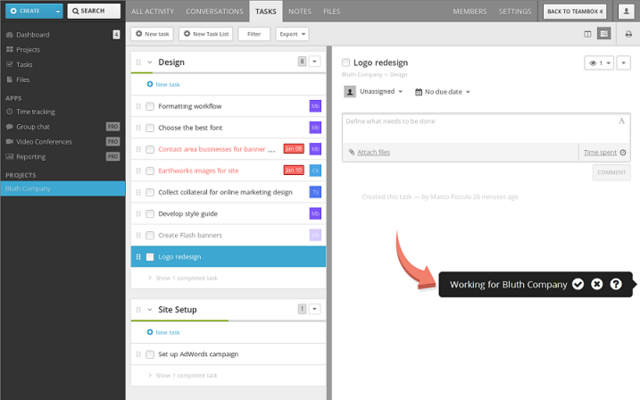Open the Export dropdown
Screen dimensions: 640x400
click(x=291, y=34)
